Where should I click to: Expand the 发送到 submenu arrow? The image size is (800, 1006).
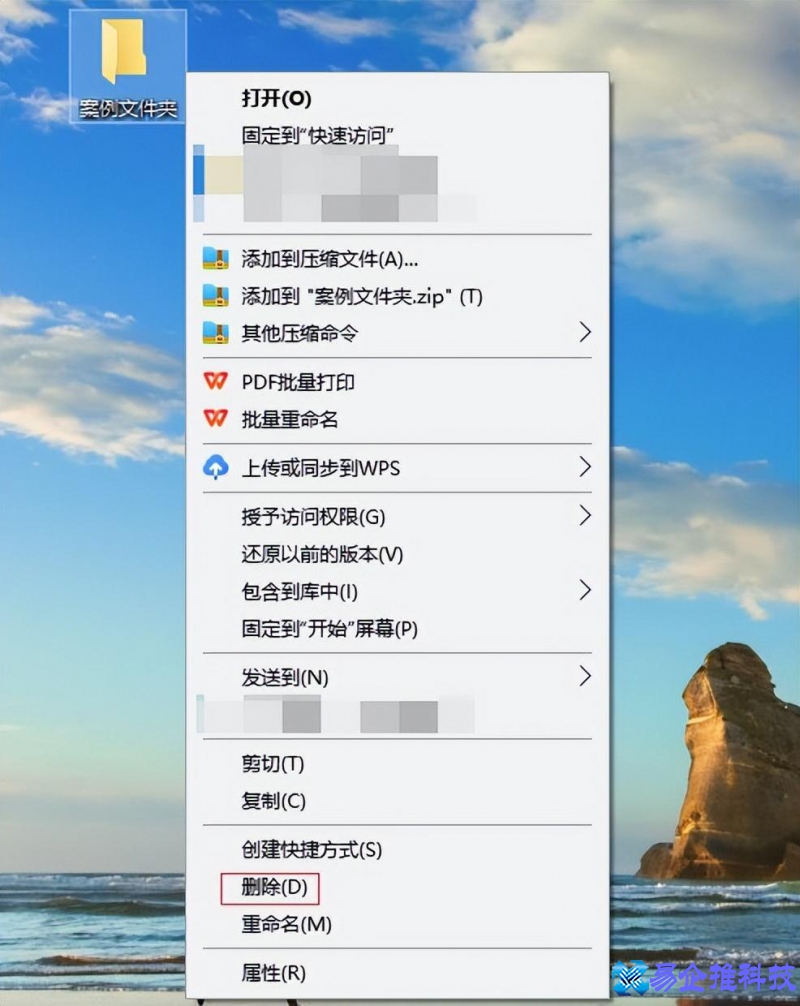(x=586, y=677)
